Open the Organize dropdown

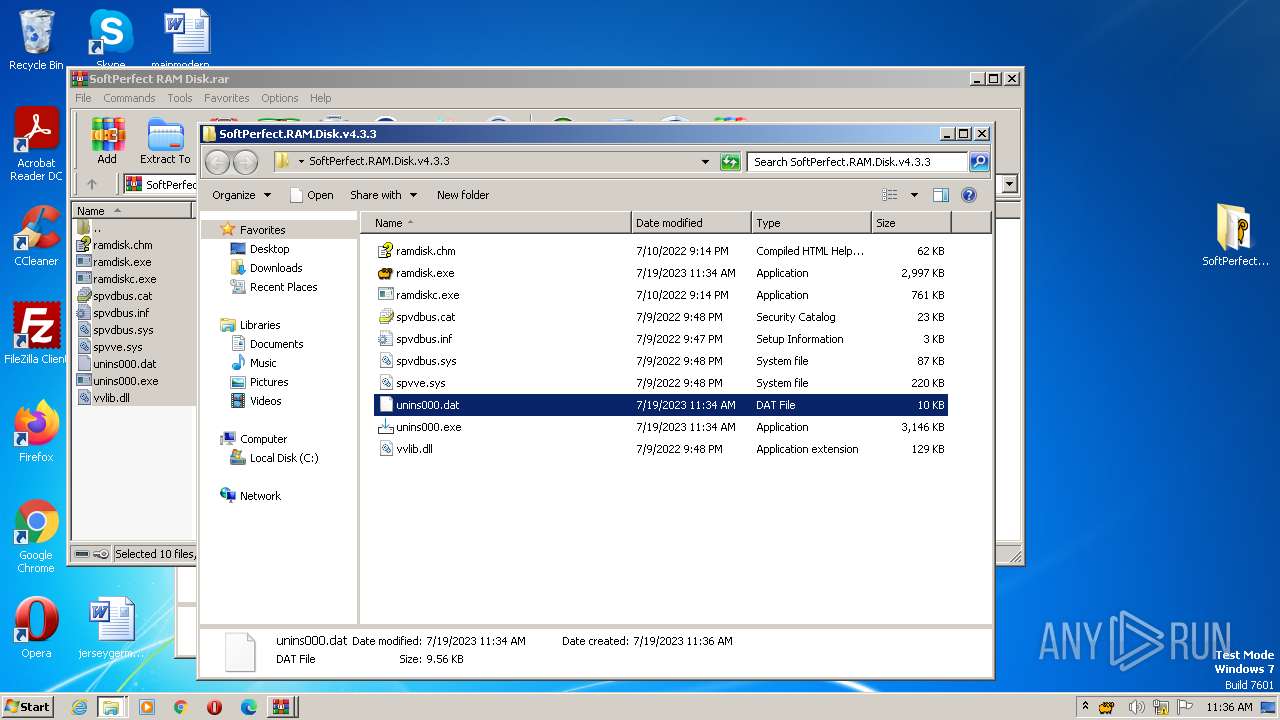[241, 195]
